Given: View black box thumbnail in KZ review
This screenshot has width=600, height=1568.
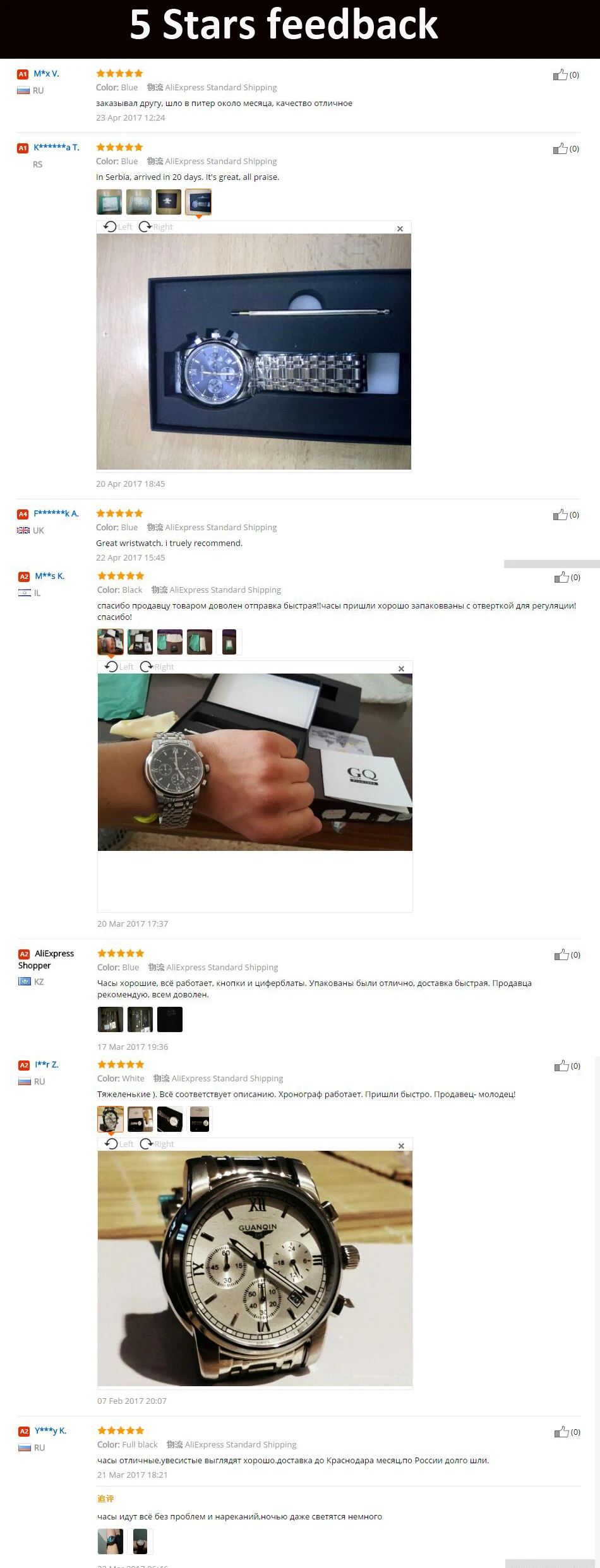Looking at the screenshot, I should point(170,1019).
